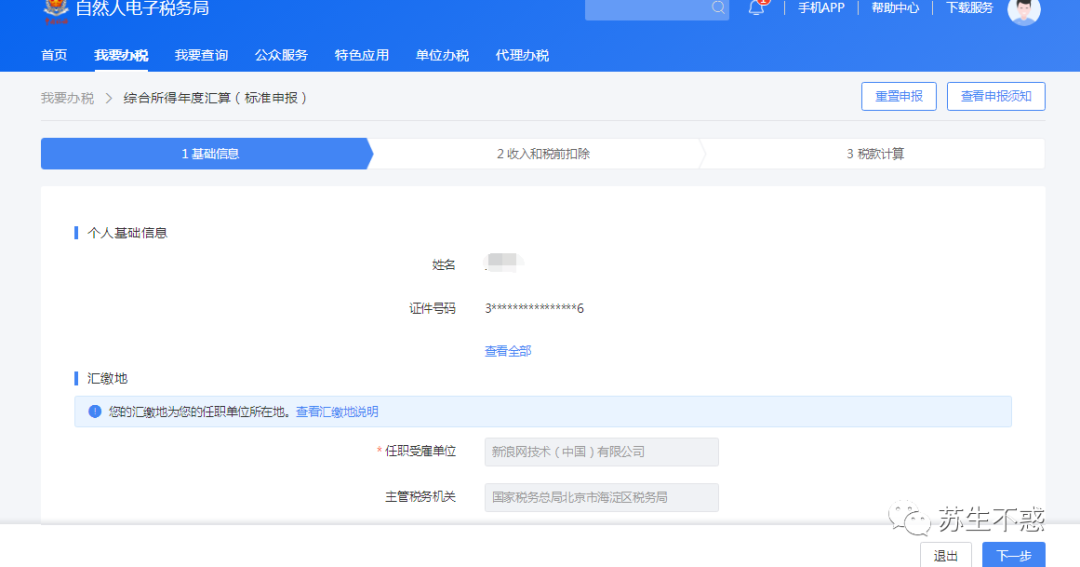This screenshot has width=1080, height=567.
Task: Open 帮助中心 link
Action: click(x=895, y=8)
